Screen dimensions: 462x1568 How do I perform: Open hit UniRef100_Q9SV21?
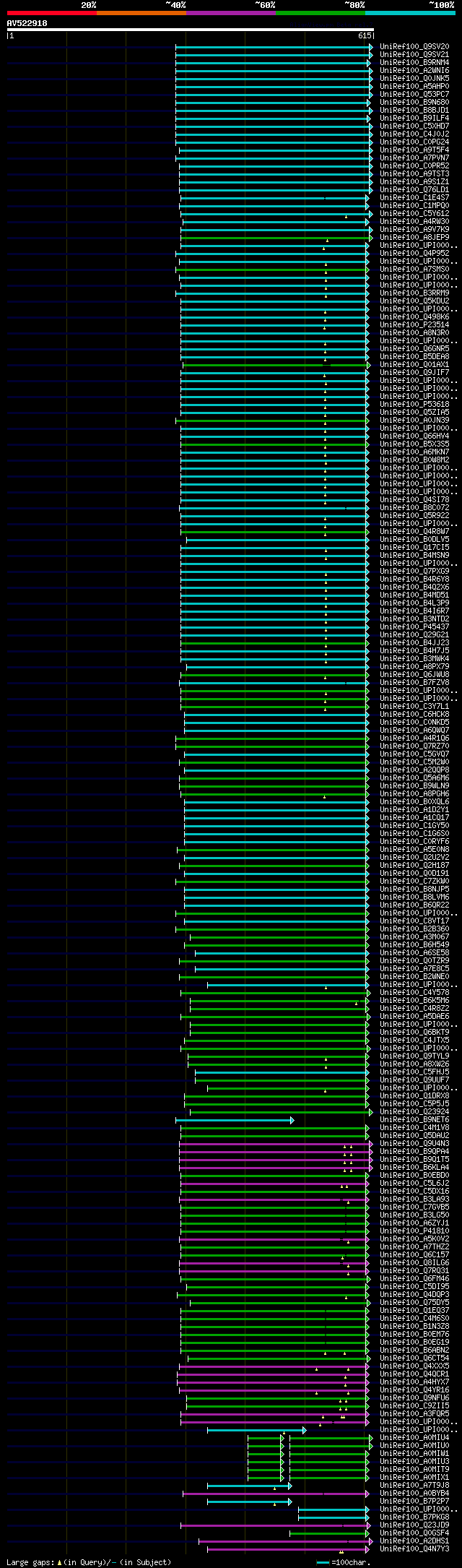coord(414,55)
